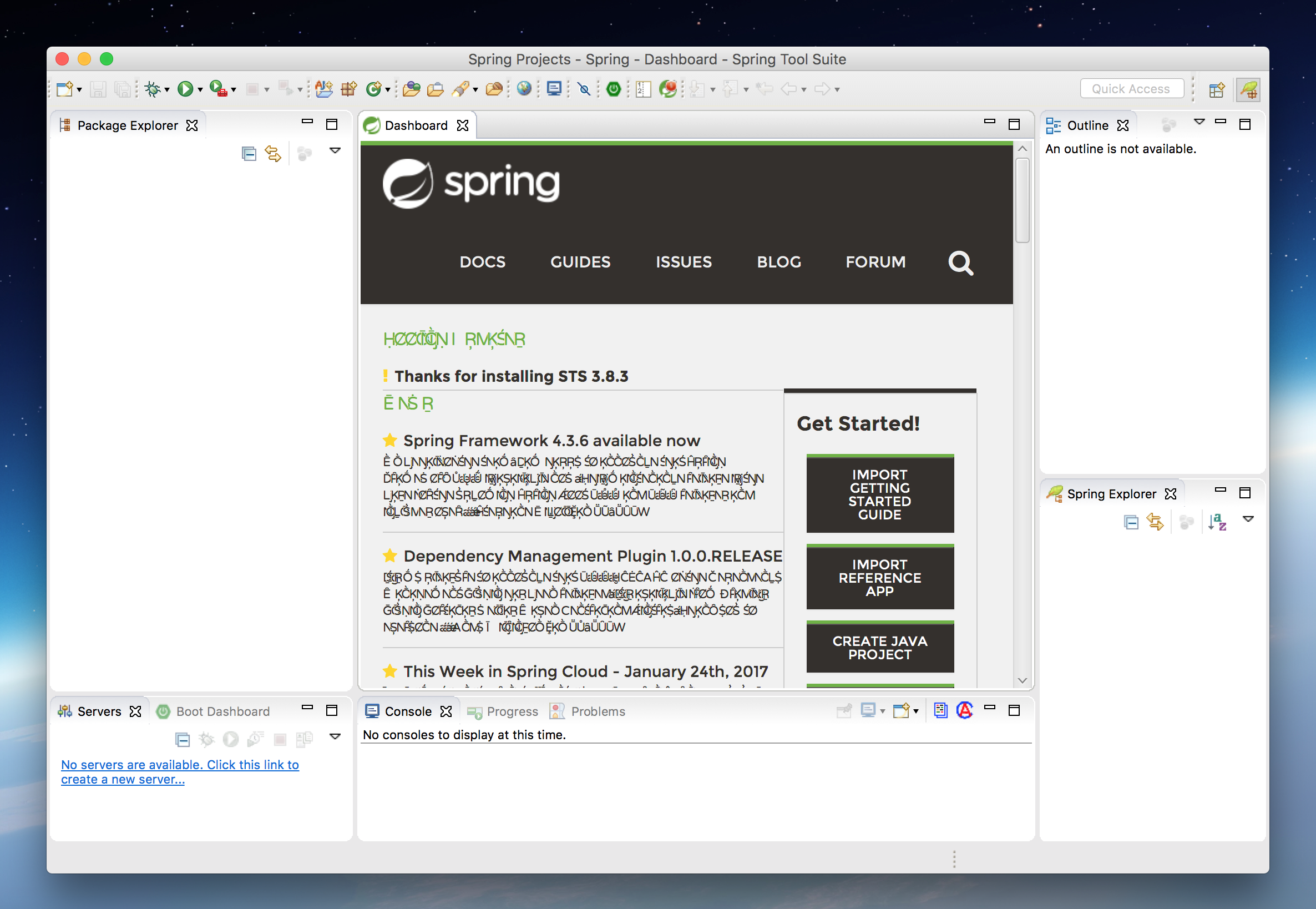Click Import Getting Started Guide button

point(880,494)
